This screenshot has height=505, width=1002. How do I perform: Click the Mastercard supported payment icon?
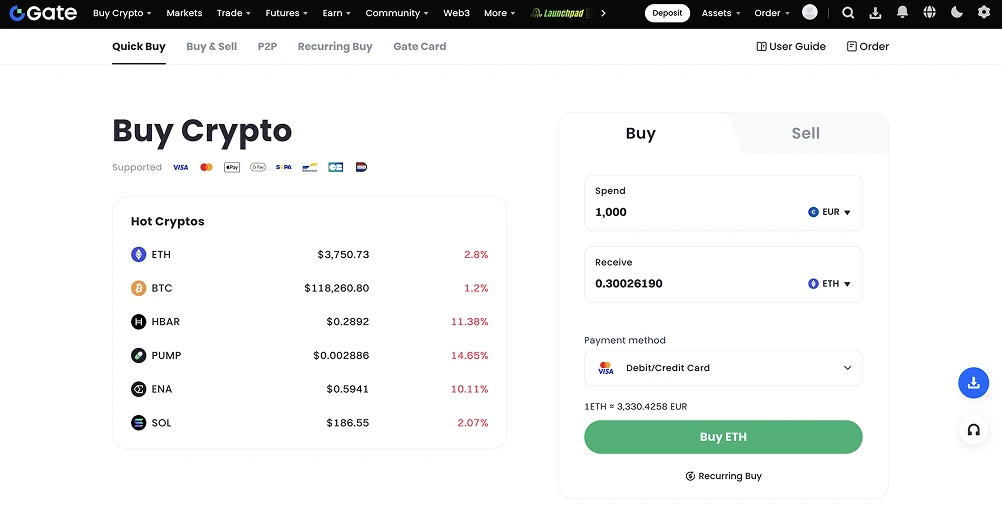click(x=206, y=167)
